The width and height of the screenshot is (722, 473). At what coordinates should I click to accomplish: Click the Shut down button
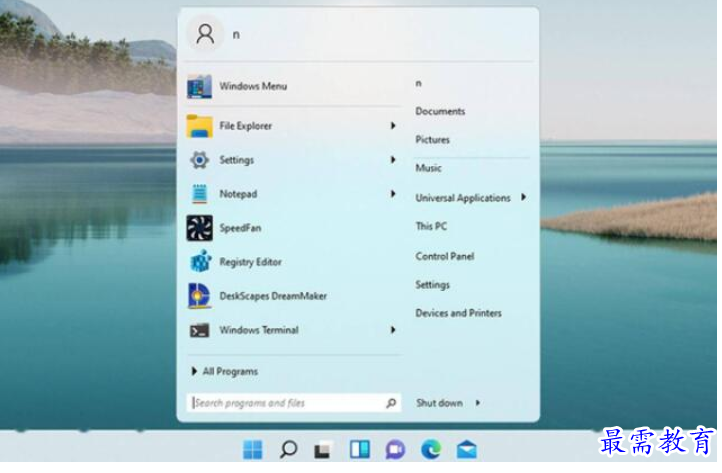[439, 403]
